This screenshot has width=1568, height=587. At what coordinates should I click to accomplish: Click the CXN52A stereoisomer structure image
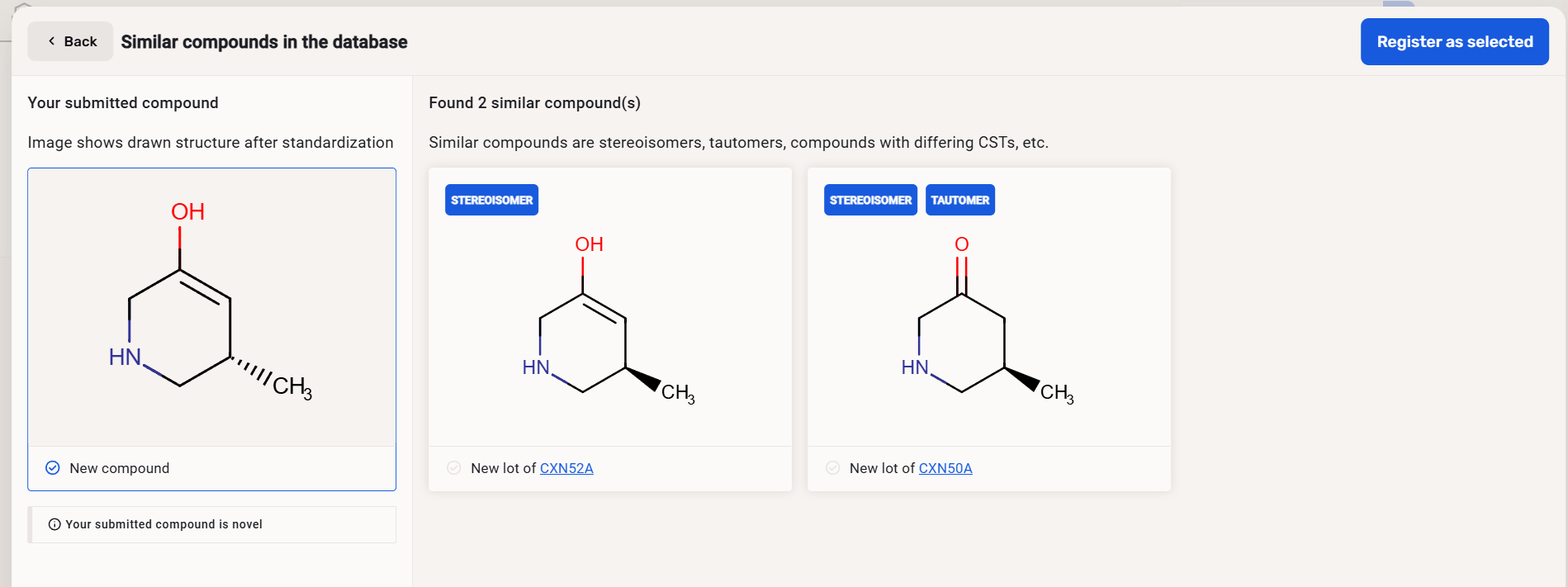609,324
